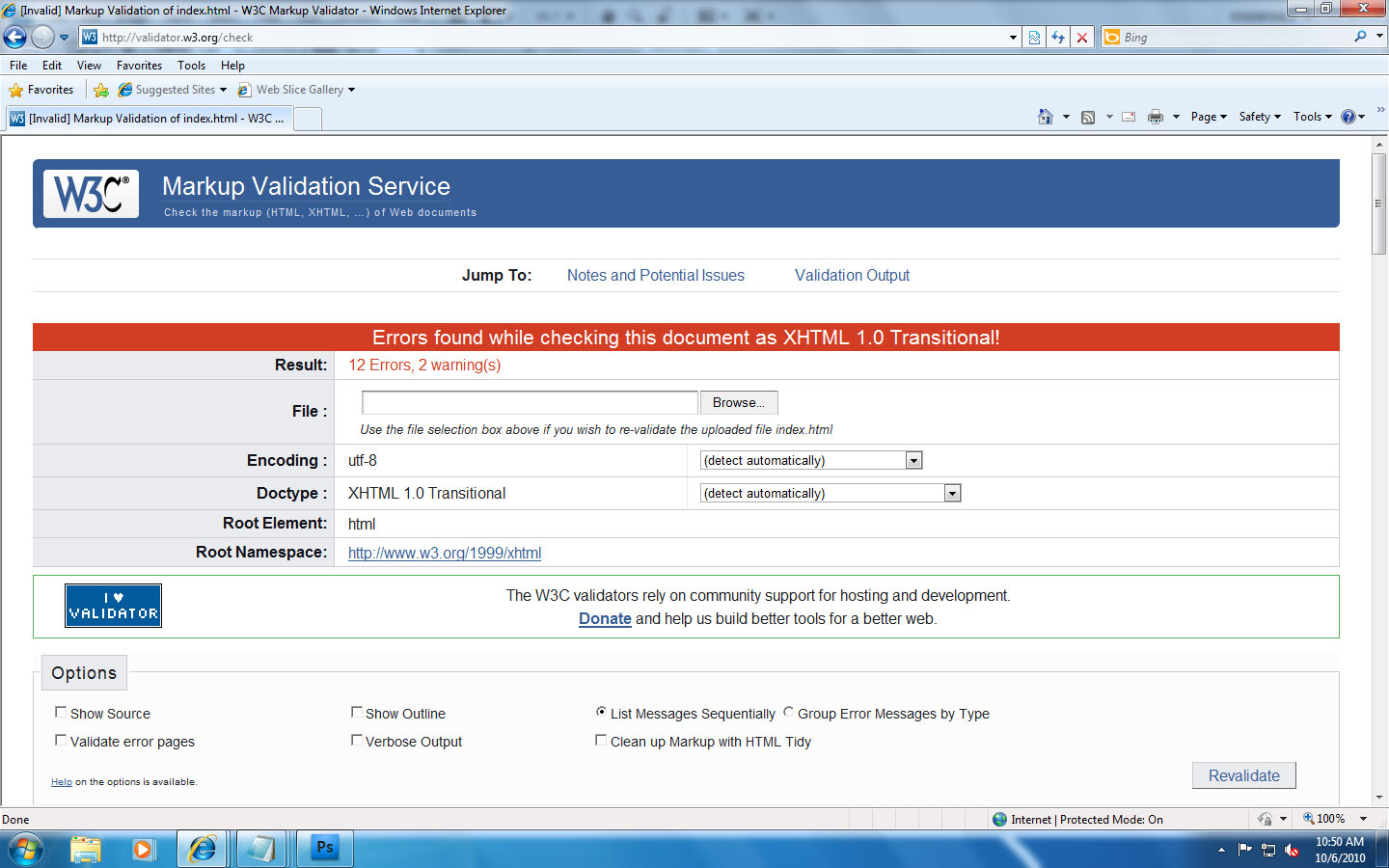Click the Home icon in command bar
The height and width of the screenshot is (868, 1389).
coord(1045,117)
